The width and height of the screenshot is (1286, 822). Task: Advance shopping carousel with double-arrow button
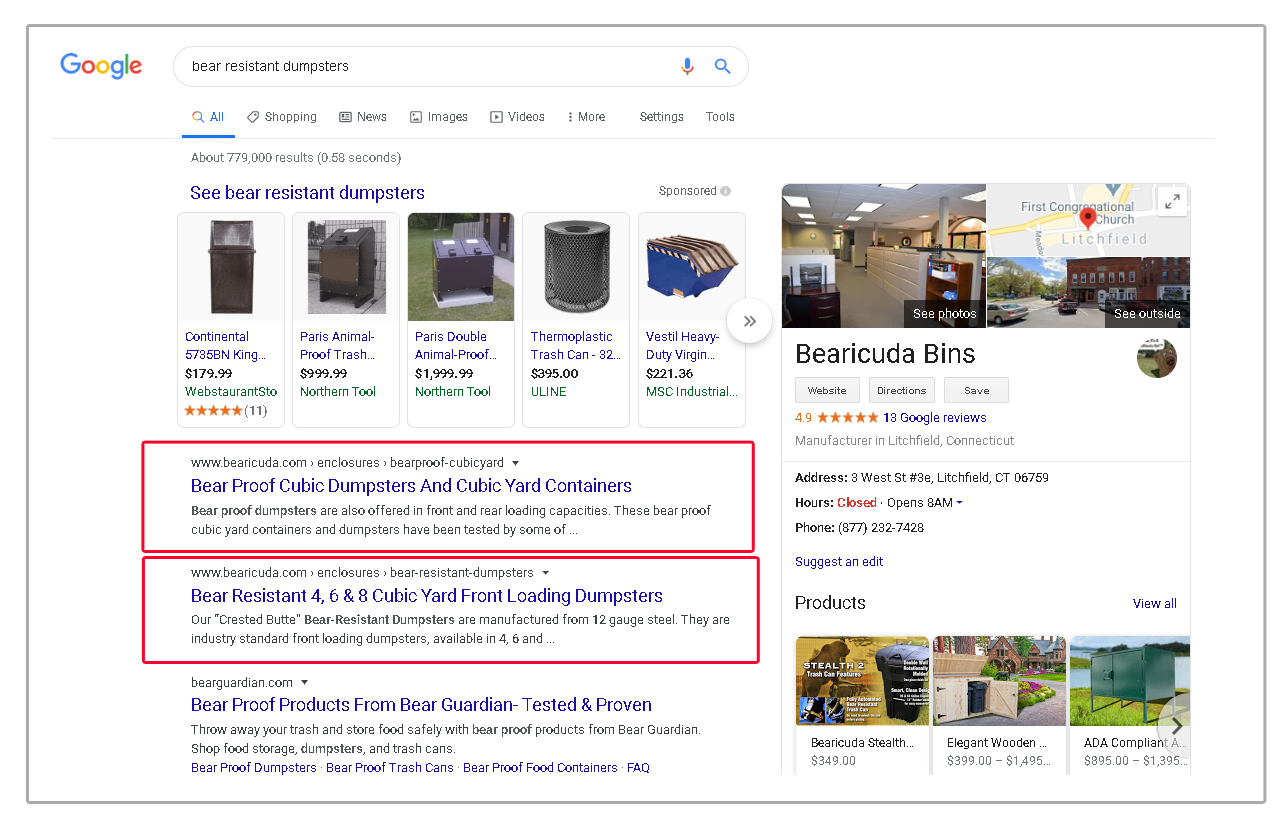click(749, 321)
